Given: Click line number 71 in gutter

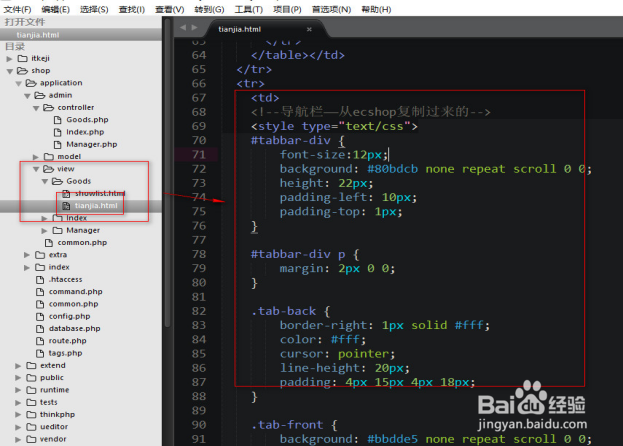Looking at the screenshot, I should point(199,154).
